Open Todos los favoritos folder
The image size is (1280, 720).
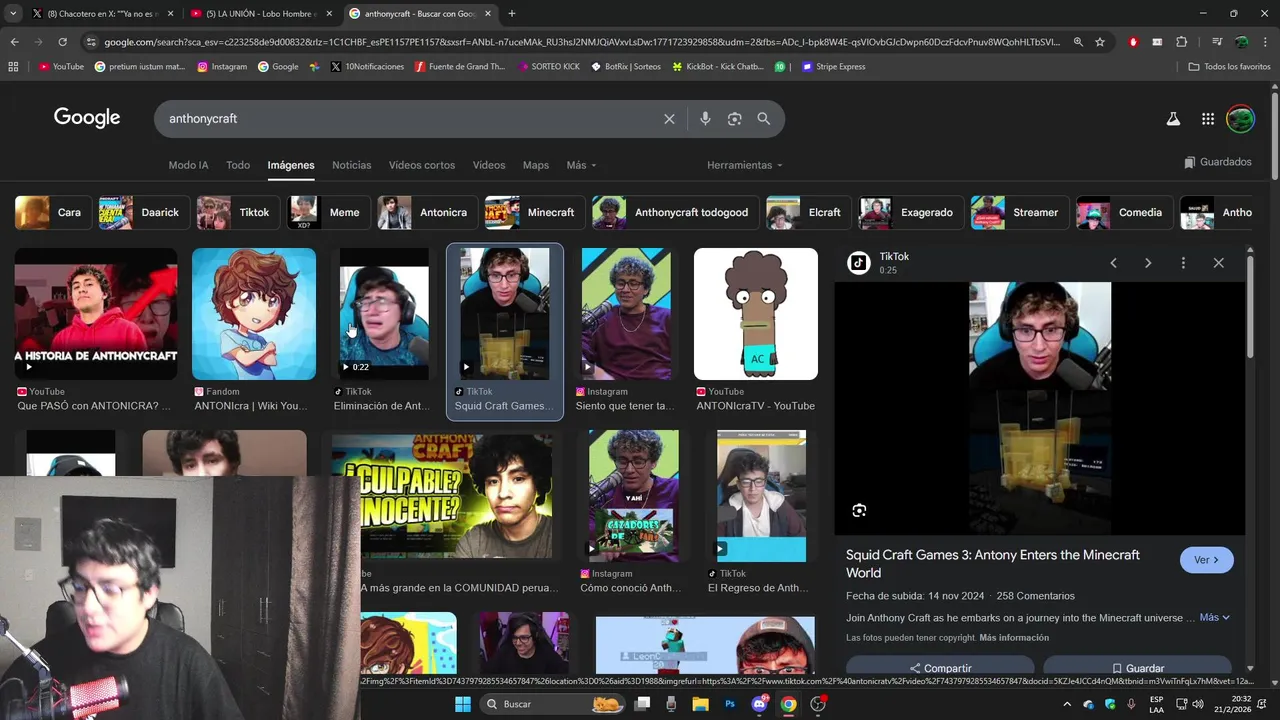(1229, 67)
